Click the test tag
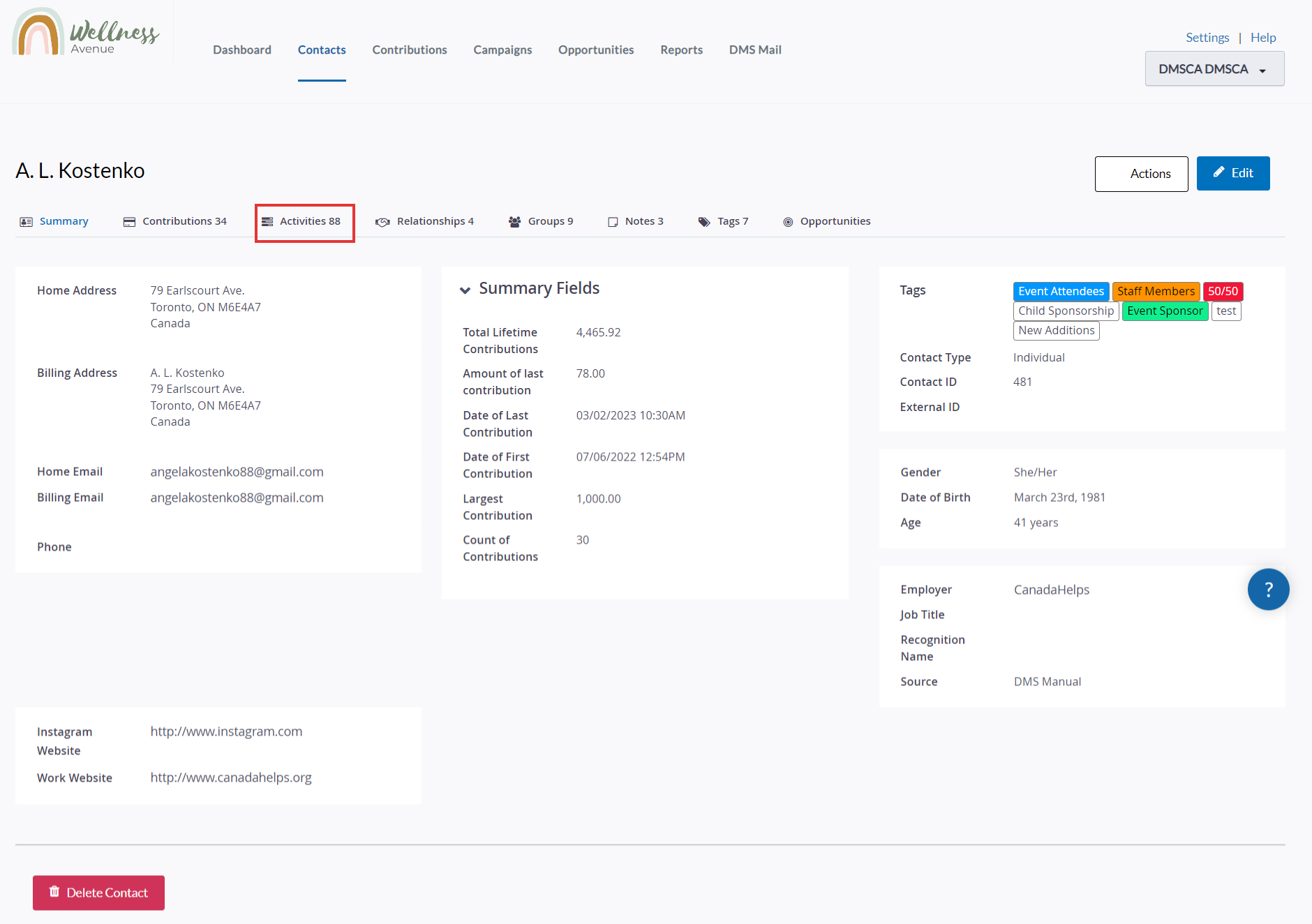1312x924 pixels. [1226, 311]
